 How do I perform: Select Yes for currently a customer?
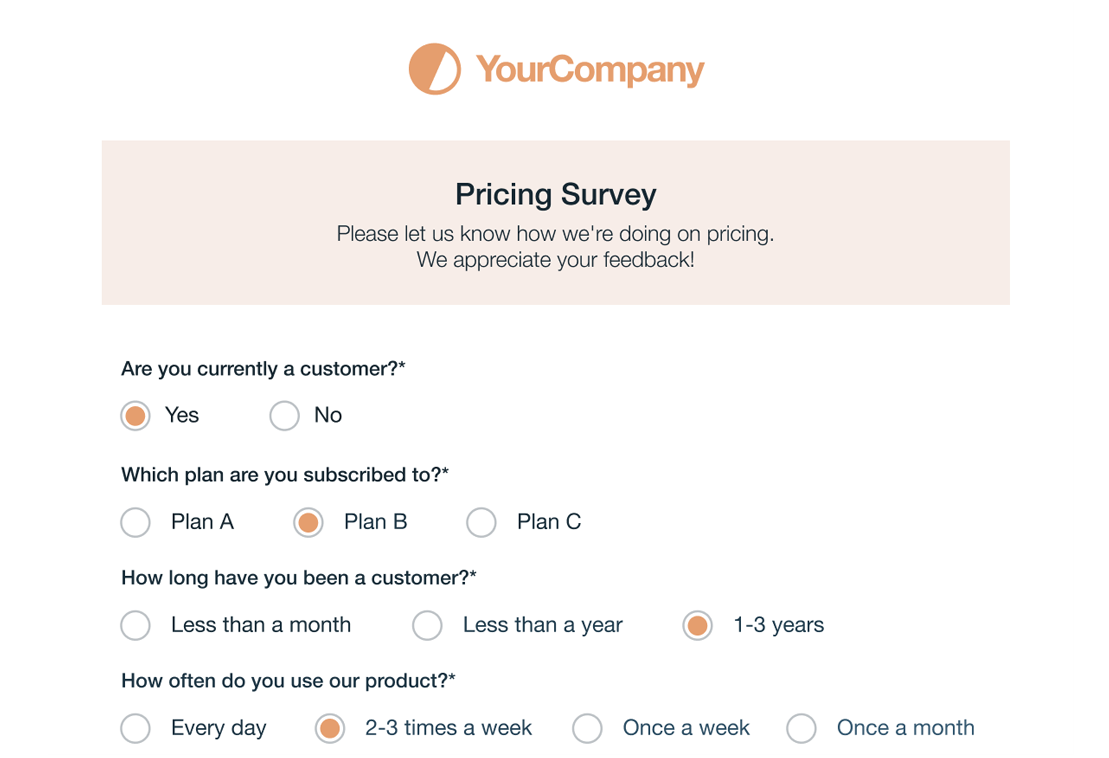[x=135, y=415]
